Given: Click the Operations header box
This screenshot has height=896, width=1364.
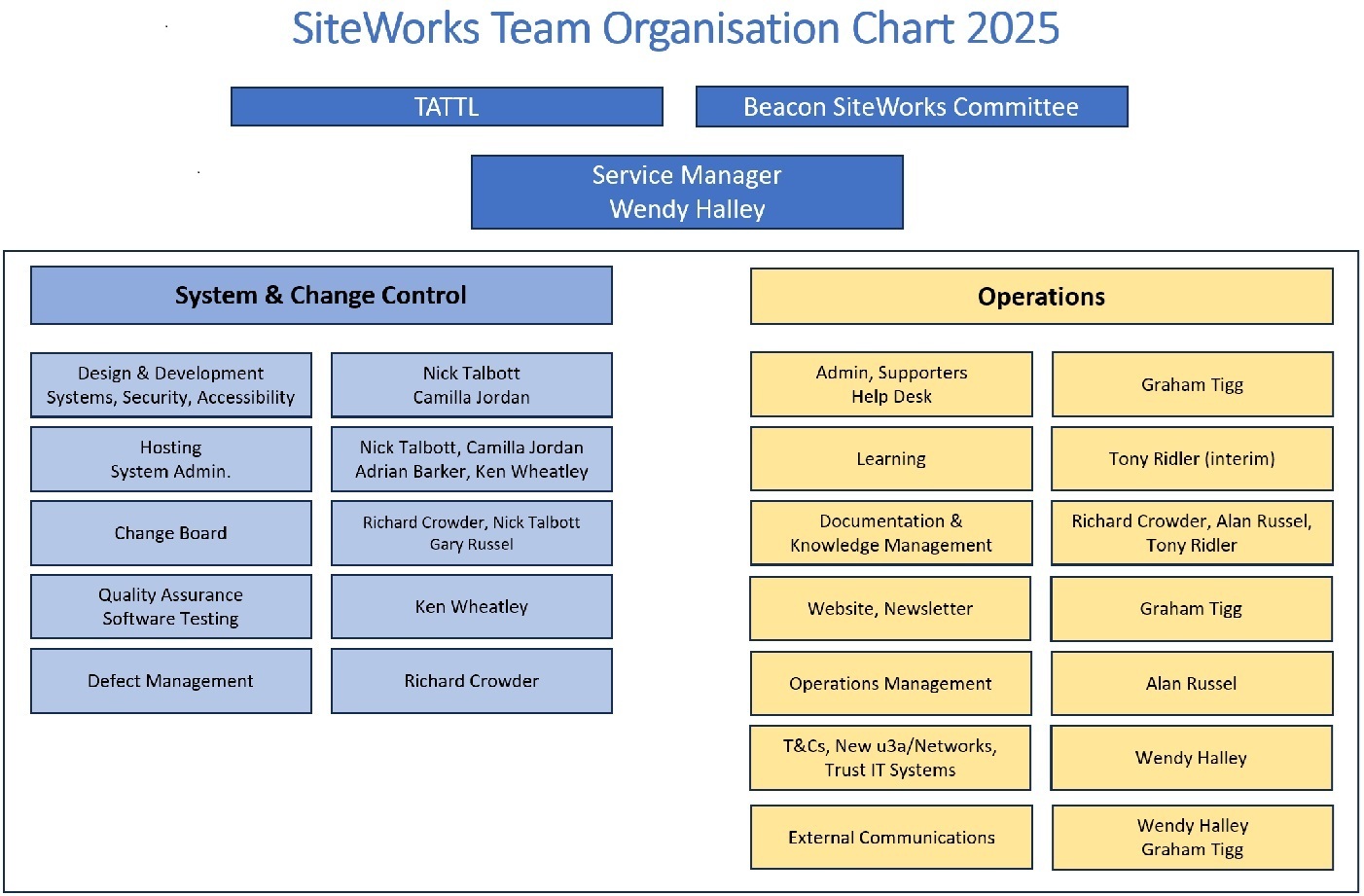Looking at the screenshot, I should click(1041, 297).
